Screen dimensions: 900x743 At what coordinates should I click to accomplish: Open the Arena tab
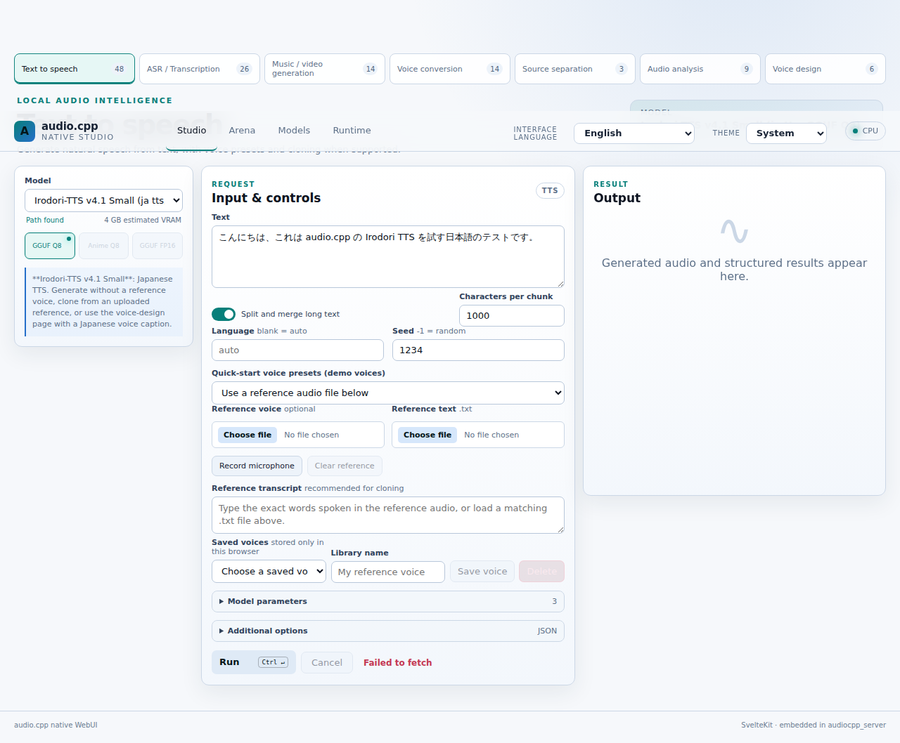click(x=242, y=130)
